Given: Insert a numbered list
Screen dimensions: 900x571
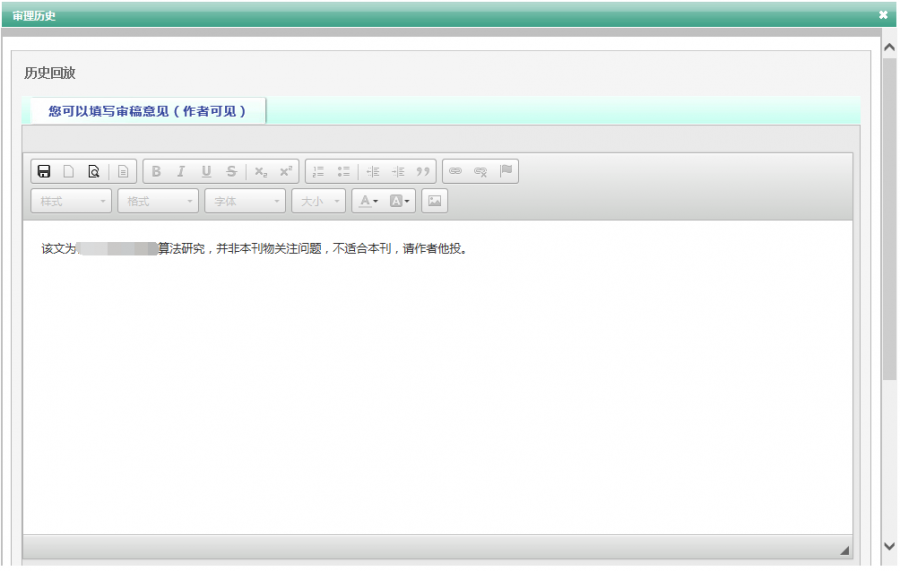Looking at the screenshot, I should [x=319, y=171].
